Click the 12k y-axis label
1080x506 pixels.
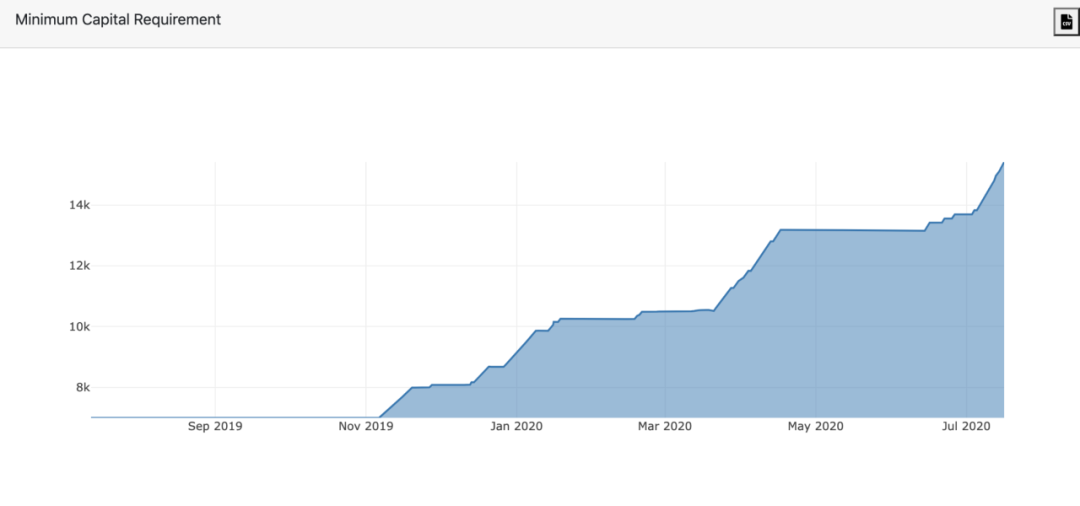click(81, 266)
